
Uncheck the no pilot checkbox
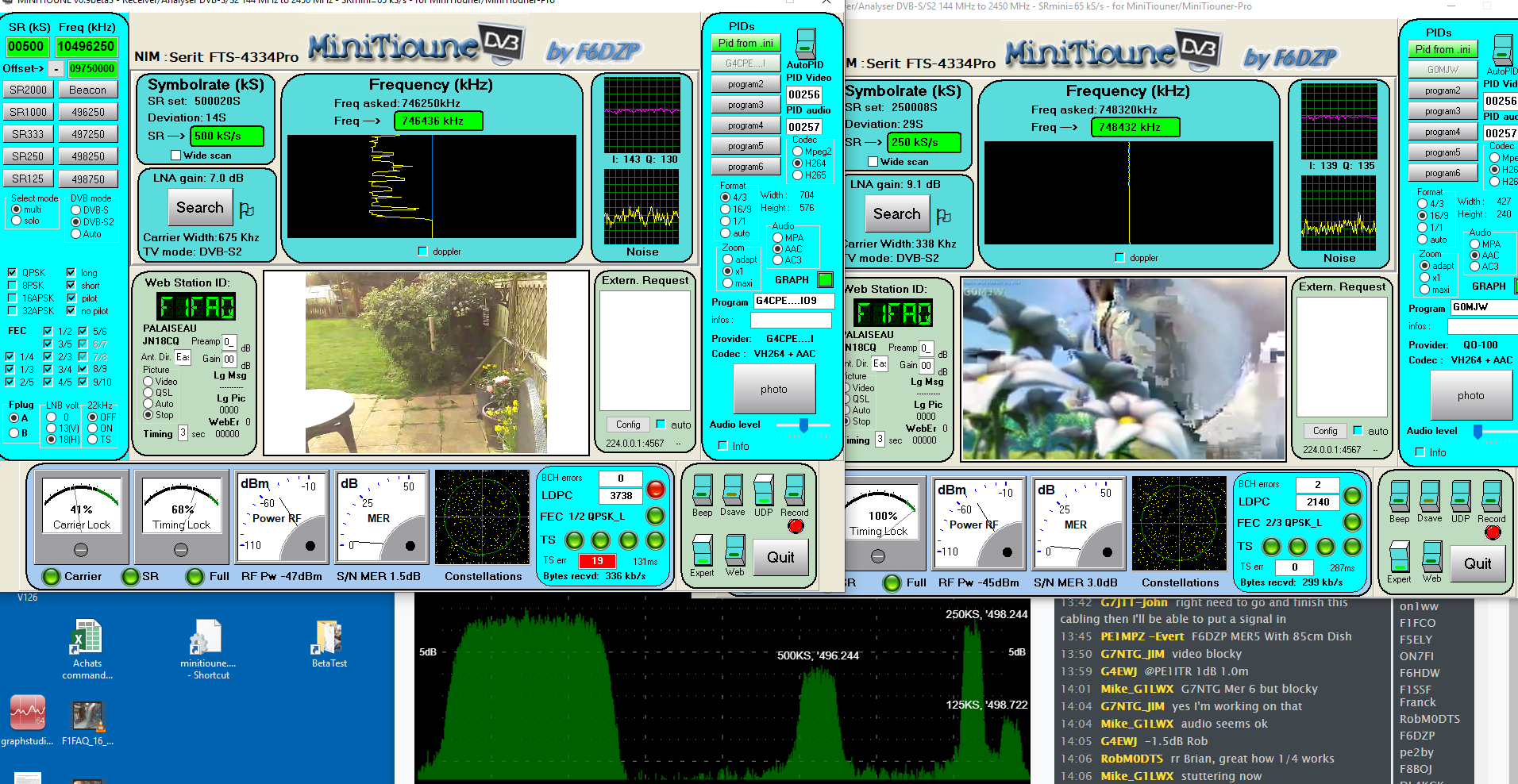pos(71,311)
